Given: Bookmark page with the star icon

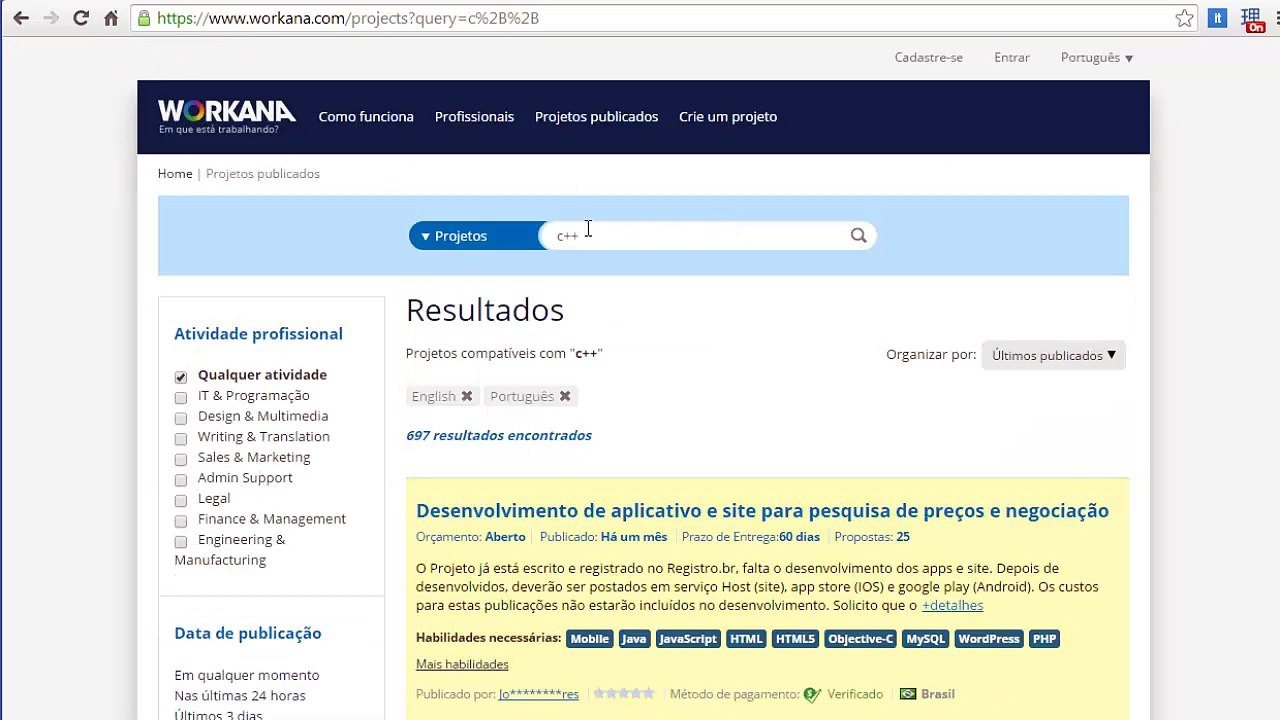Looking at the screenshot, I should 1185,18.
